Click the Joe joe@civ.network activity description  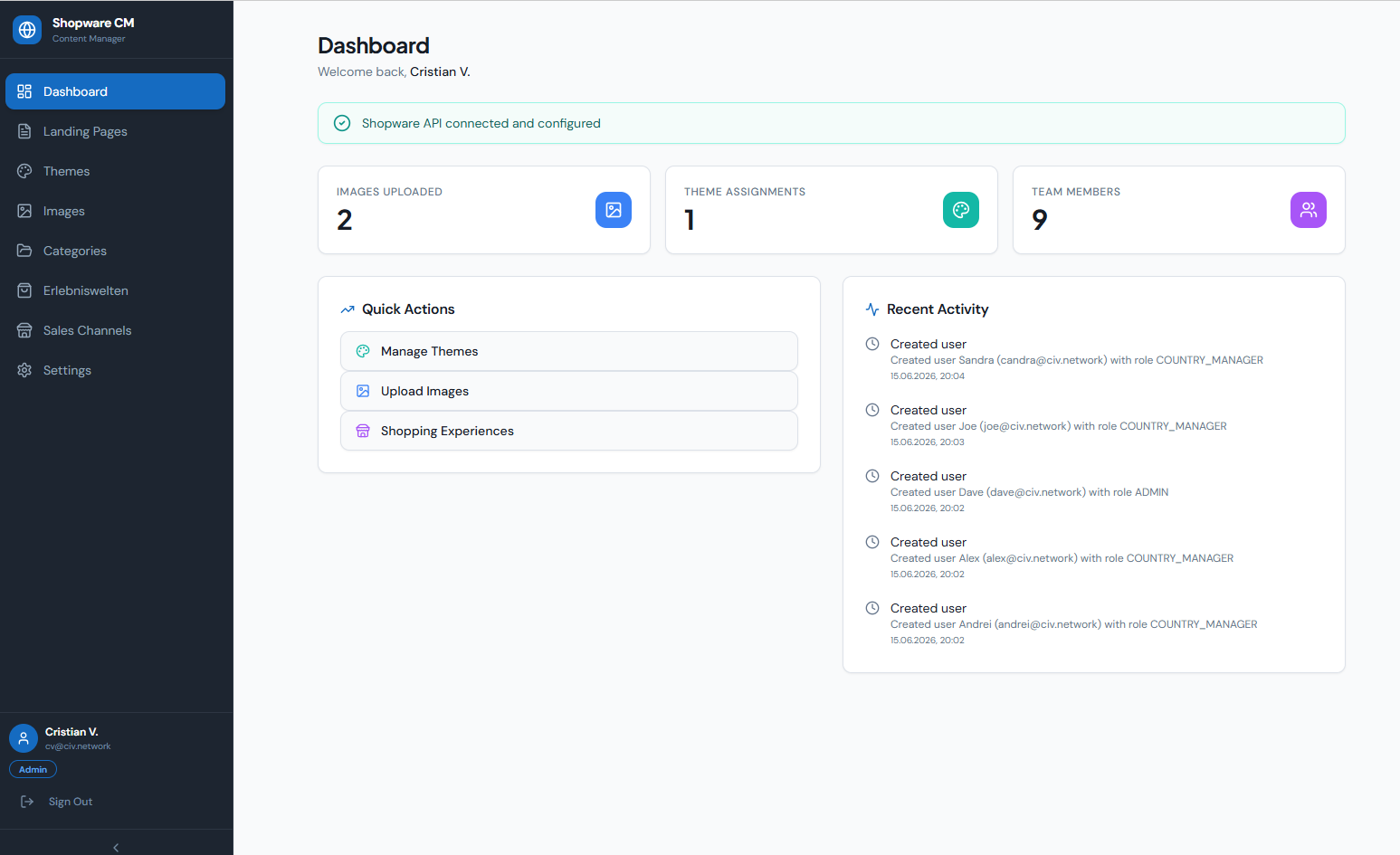coord(1059,426)
